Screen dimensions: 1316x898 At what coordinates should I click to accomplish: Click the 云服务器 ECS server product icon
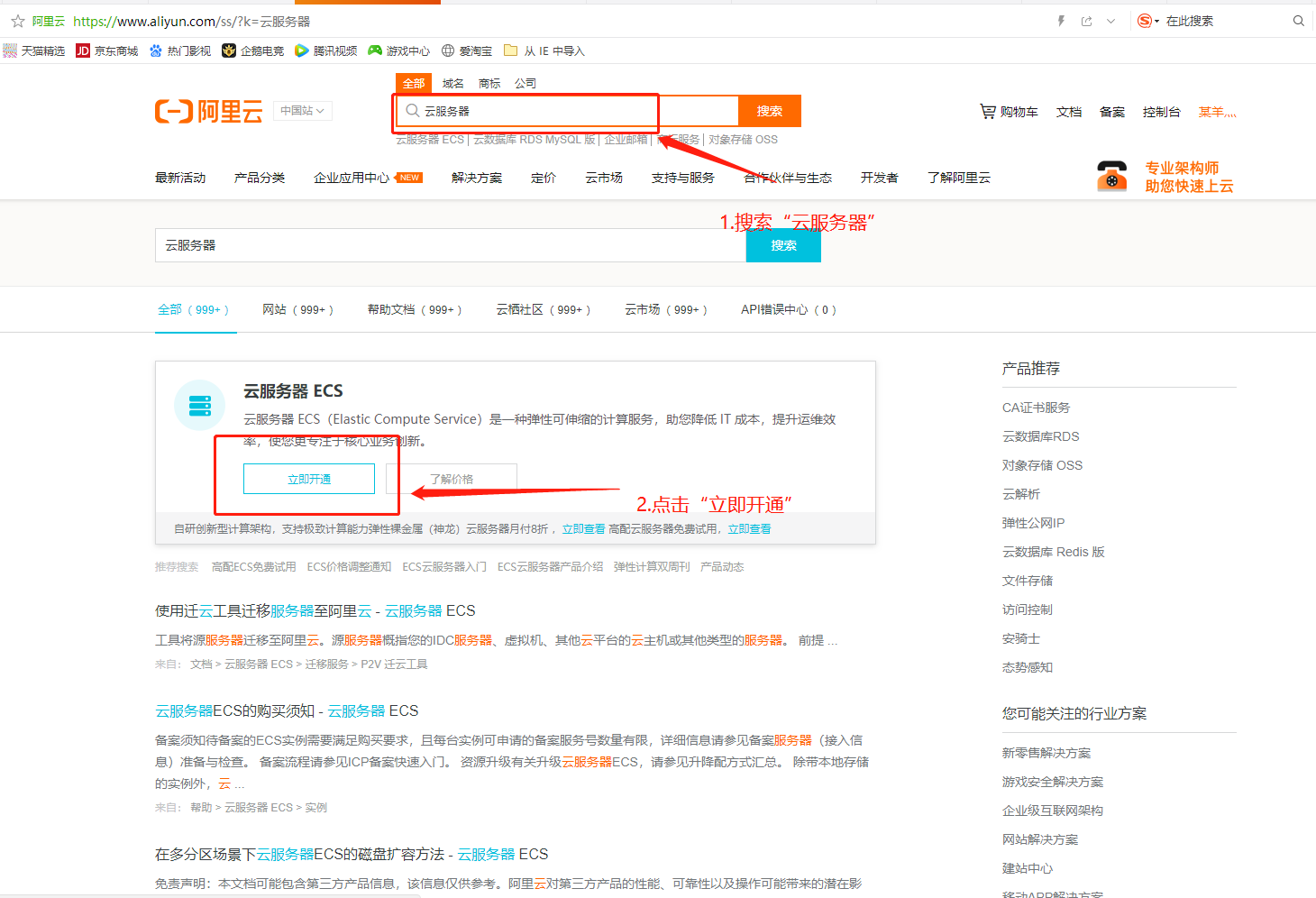click(200, 406)
